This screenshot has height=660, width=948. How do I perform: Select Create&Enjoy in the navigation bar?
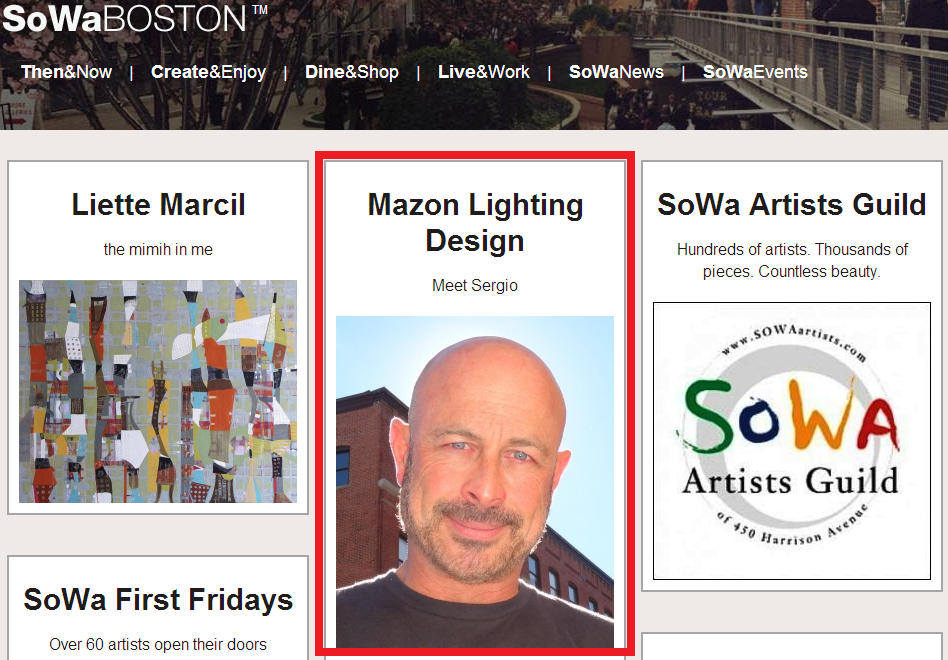pyautogui.click(x=208, y=72)
